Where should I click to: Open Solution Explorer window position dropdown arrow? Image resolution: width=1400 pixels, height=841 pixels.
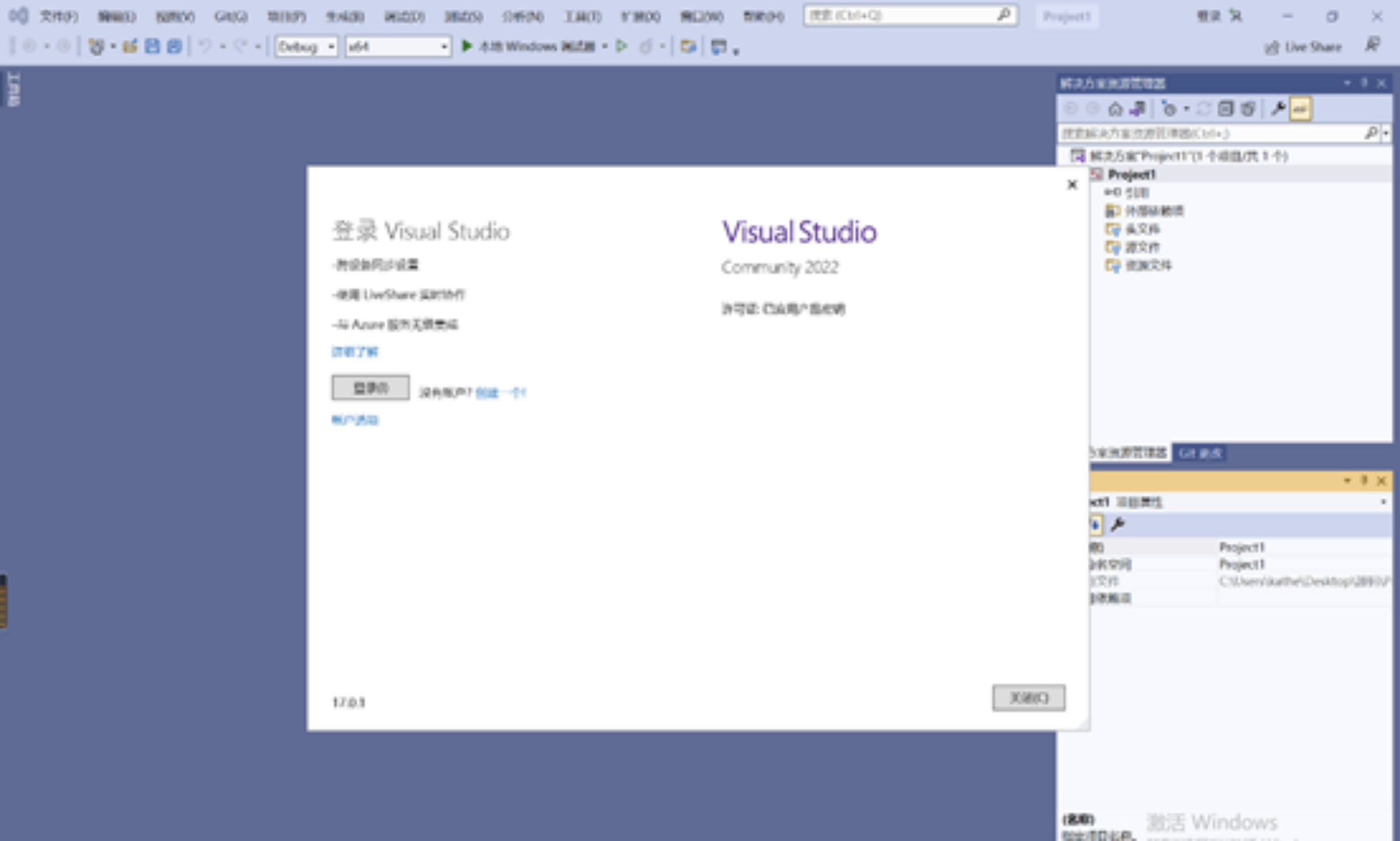(x=1347, y=83)
